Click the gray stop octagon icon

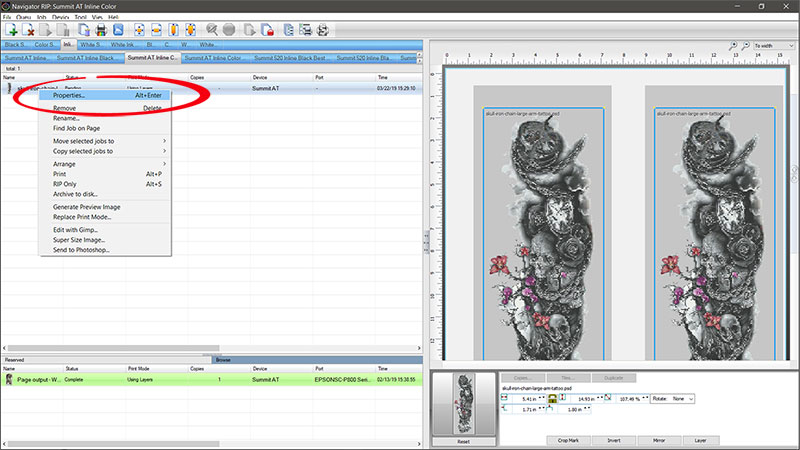(229, 30)
